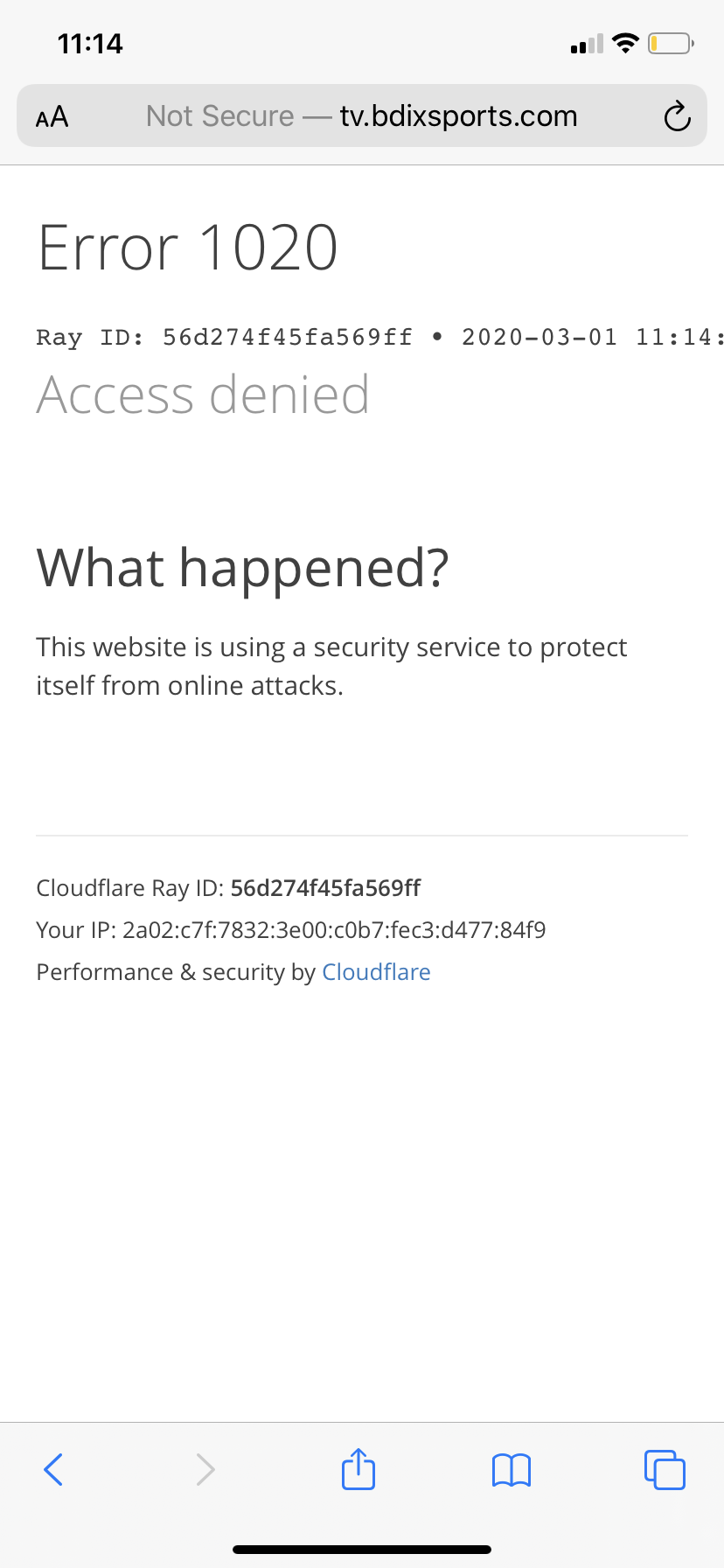Screen dimensions: 724x1568
Task: Tap the cellular signal bars
Action: (586, 44)
